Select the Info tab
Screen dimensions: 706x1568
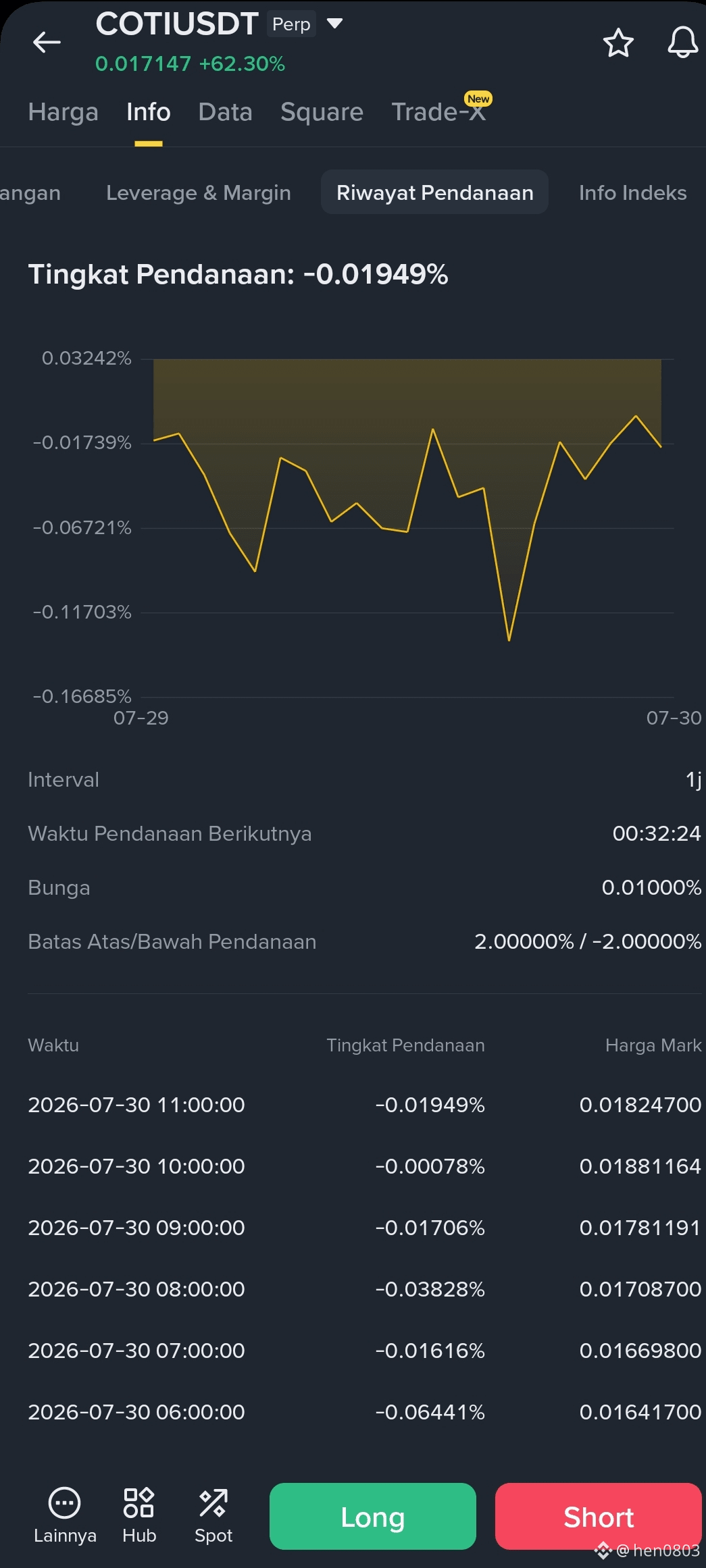click(x=149, y=112)
